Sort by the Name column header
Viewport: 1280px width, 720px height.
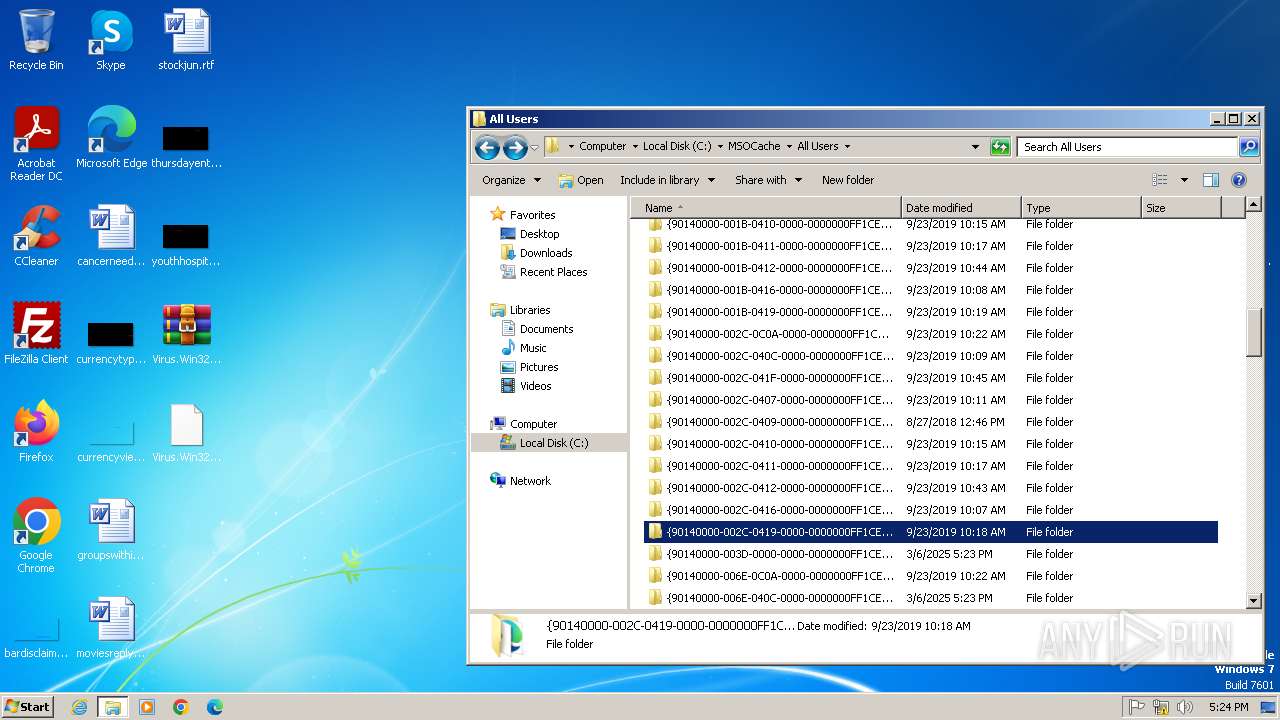[766, 208]
